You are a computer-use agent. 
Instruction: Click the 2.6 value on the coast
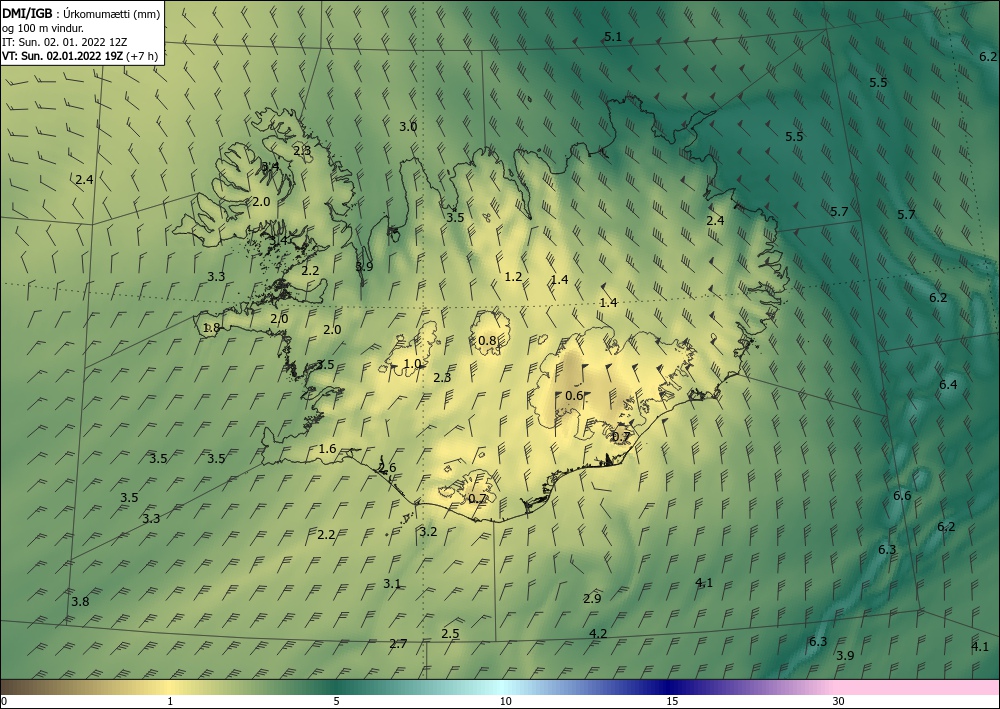click(x=387, y=468)
